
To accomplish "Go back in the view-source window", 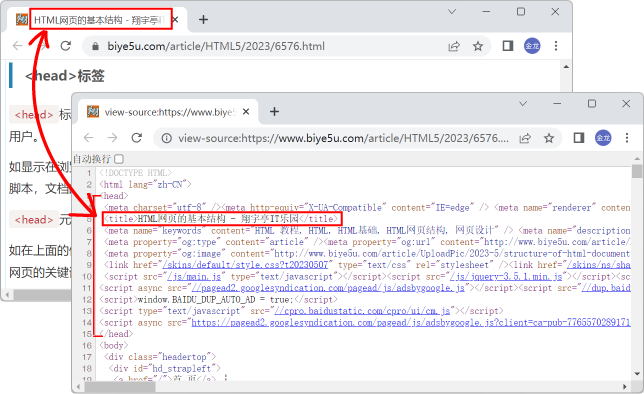I will pos(89,138).
